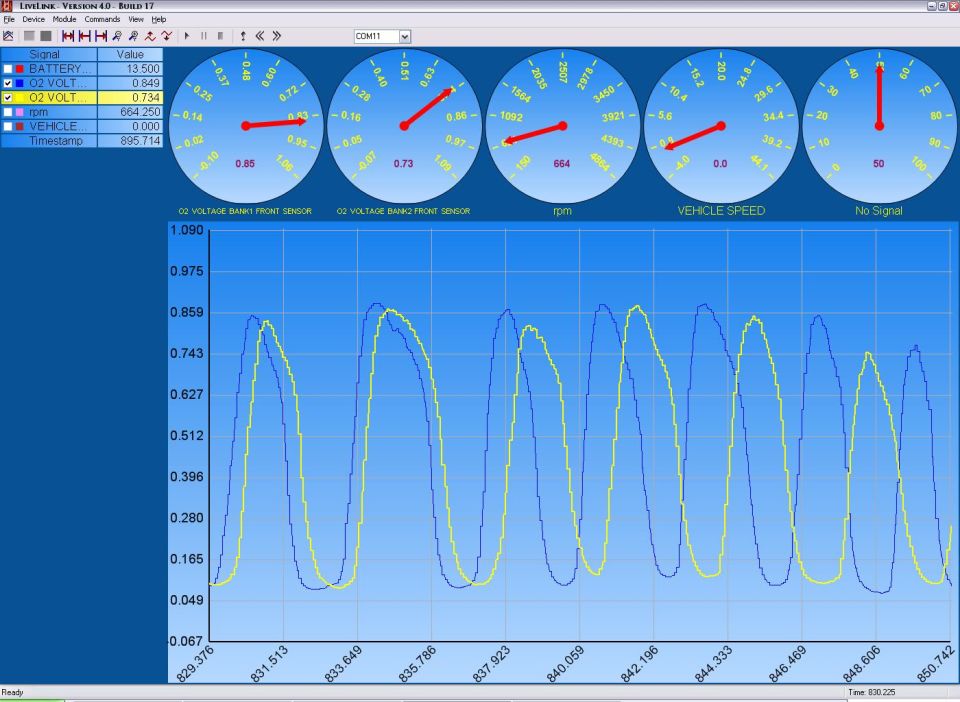960x702 pixels.
Task: Click the 840.059 x-axis time label
Action: click(x=565, y=664)
